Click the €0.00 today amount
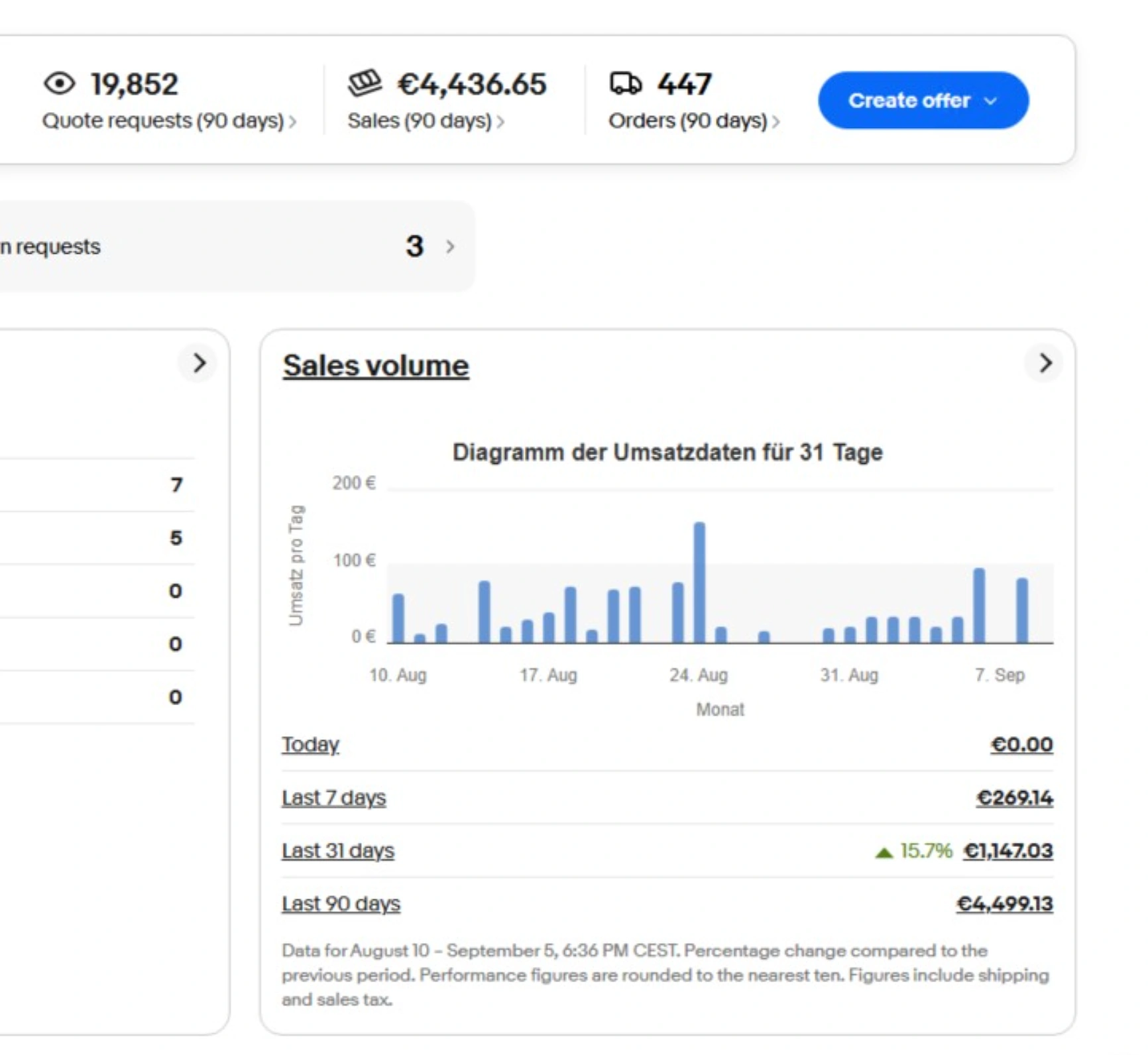The width and height of the screenshot is (1148, 1055). point(1021,745)
